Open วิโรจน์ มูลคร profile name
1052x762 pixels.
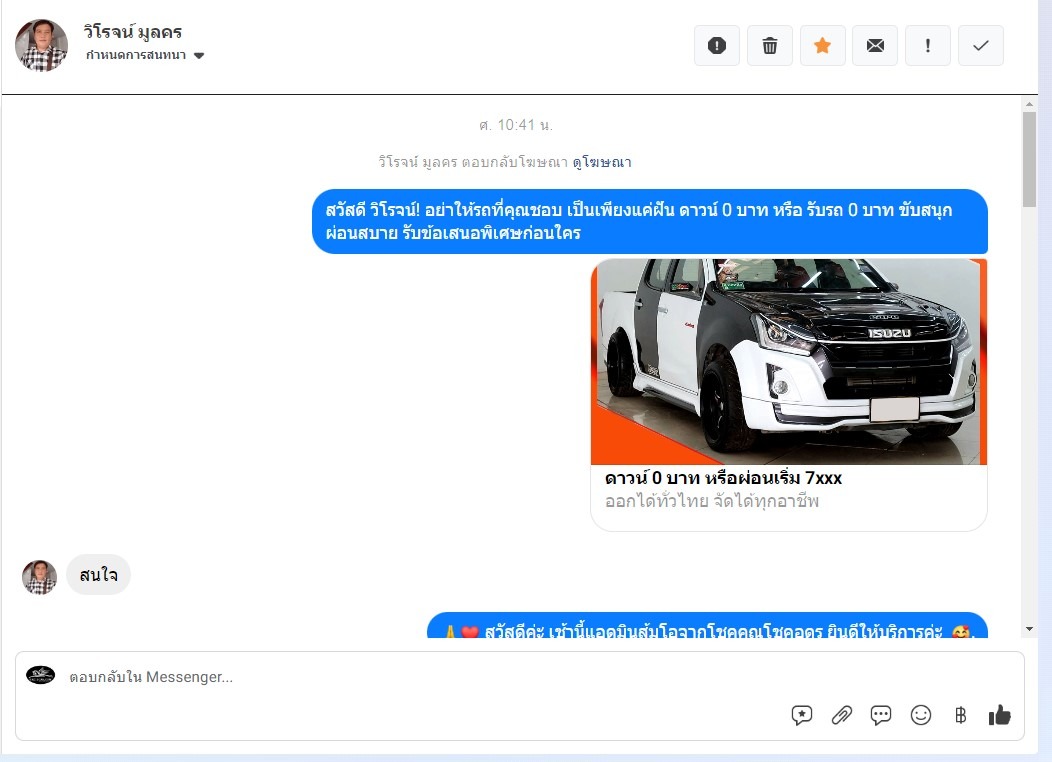click(x=133, y=32)
